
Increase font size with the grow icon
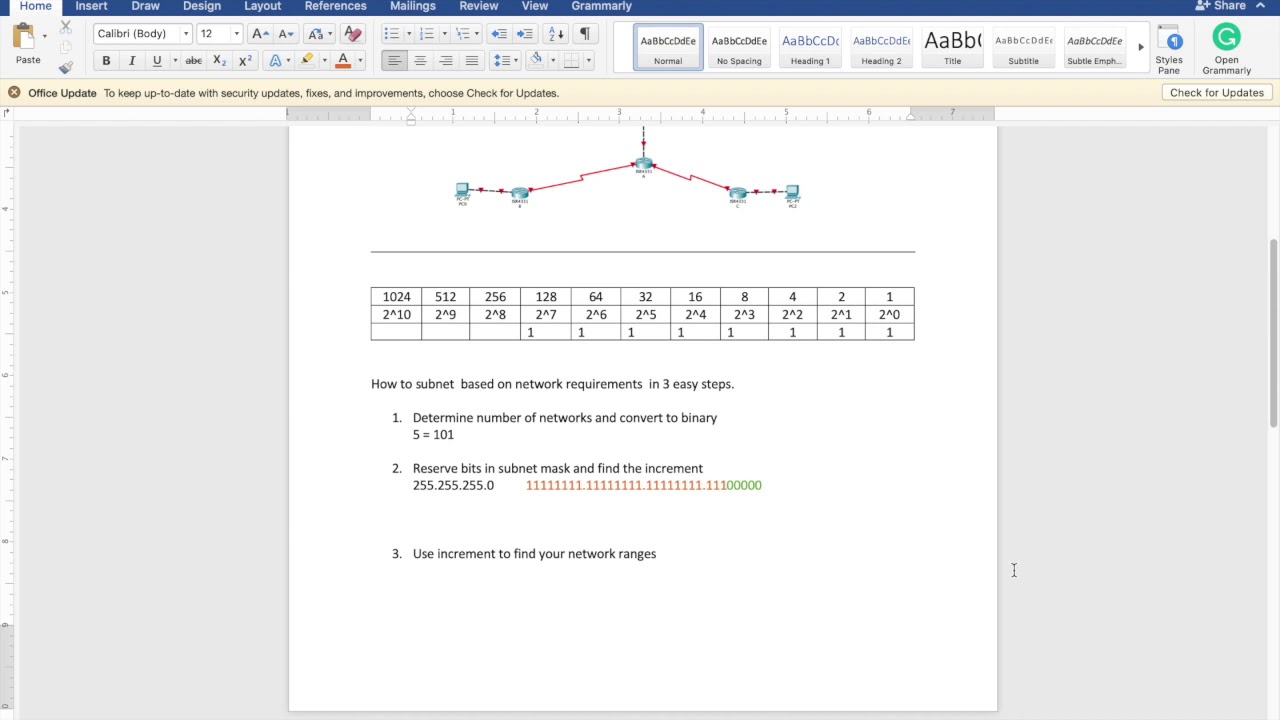click(260, 34)
